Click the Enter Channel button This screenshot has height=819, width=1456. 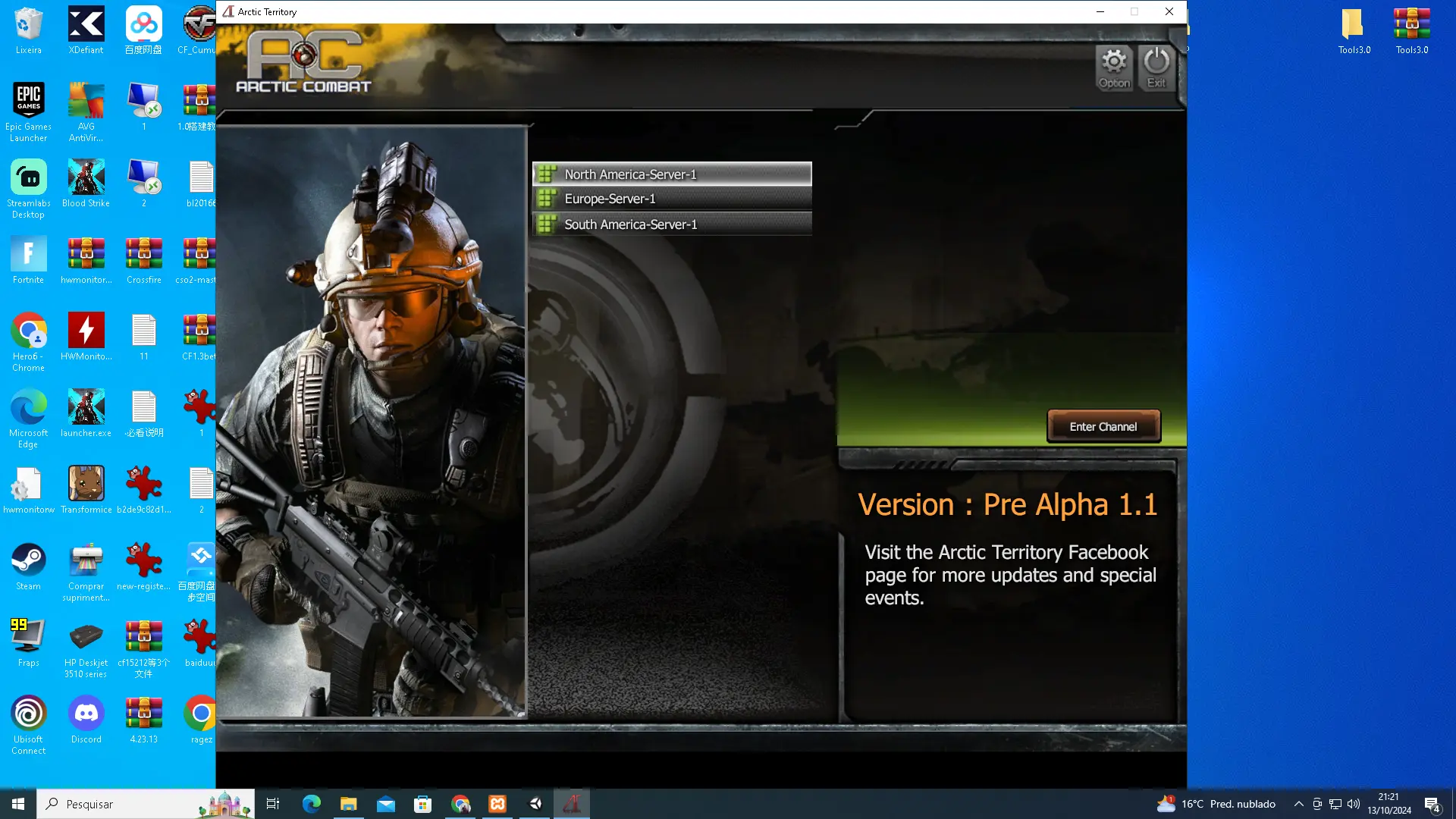pos(1103,426)
